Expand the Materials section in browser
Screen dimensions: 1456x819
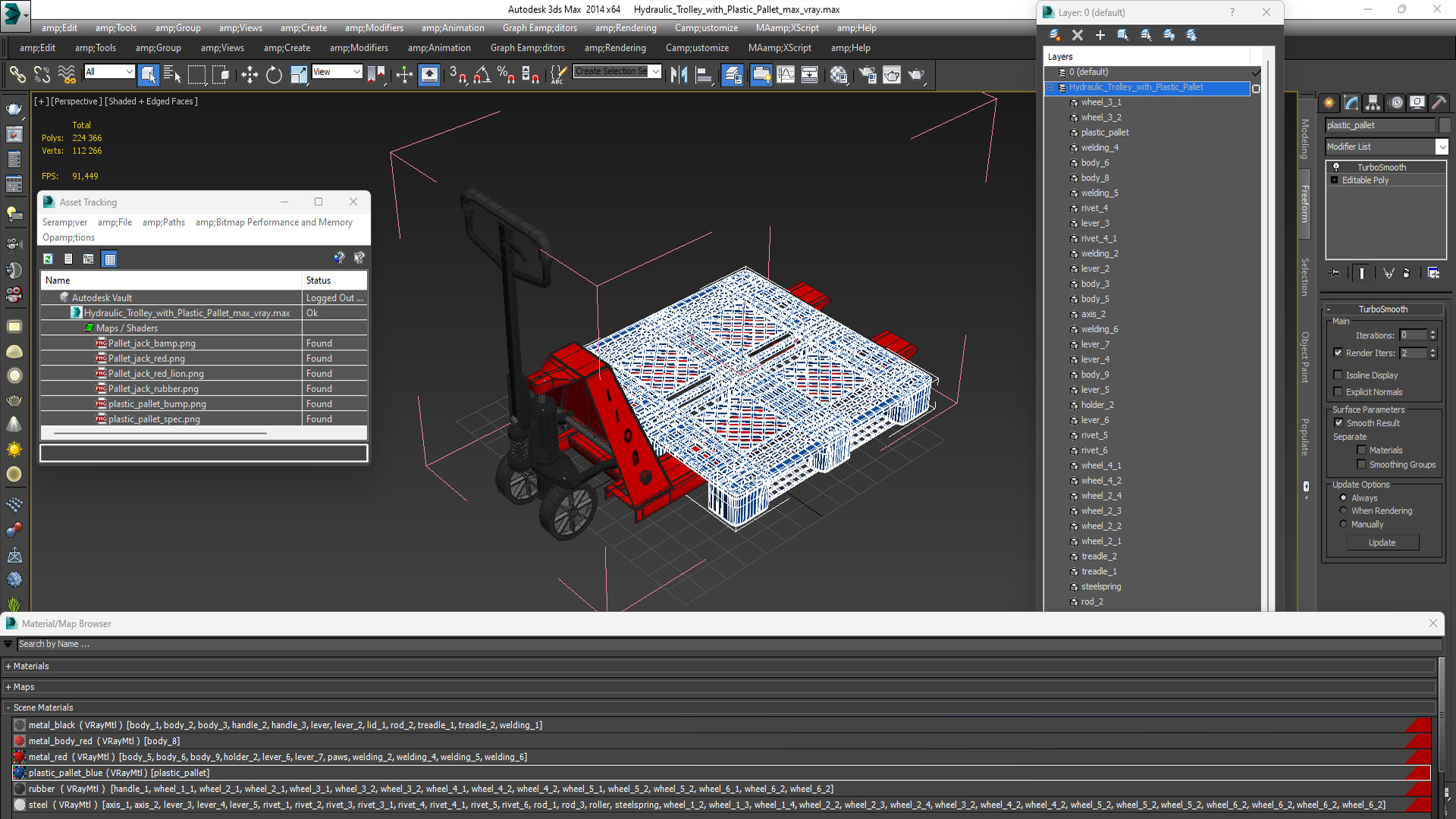click(30, 666)
